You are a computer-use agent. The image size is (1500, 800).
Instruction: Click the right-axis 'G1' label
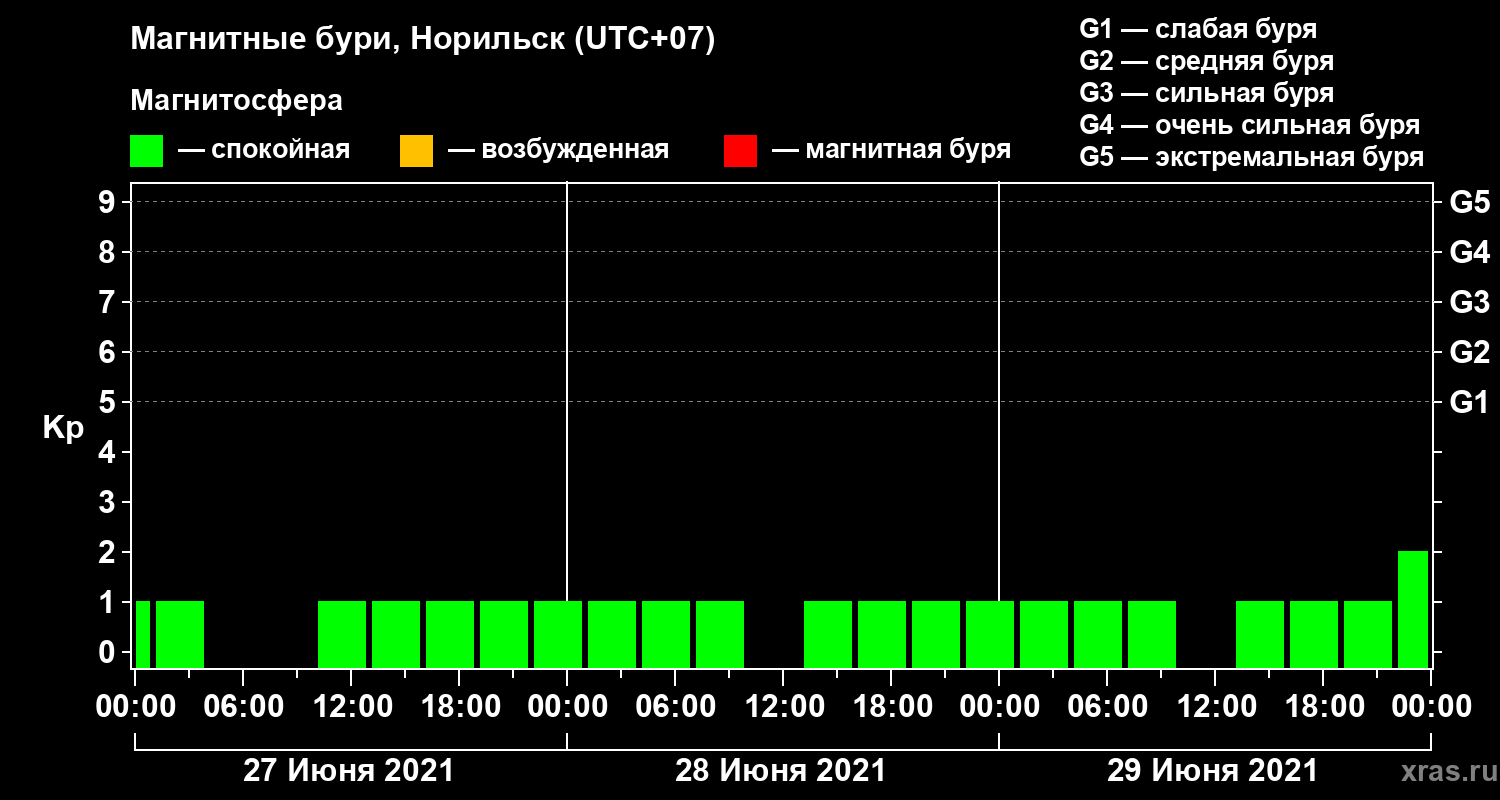click(1469, 402)
